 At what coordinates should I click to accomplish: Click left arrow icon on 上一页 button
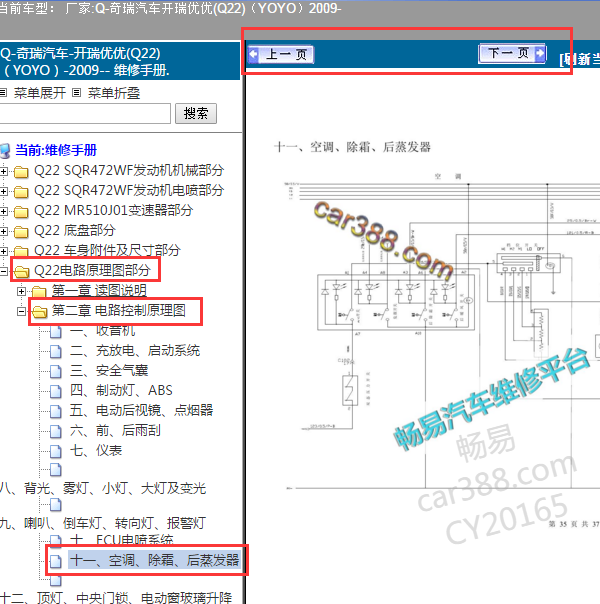click(x=254, y=54)
